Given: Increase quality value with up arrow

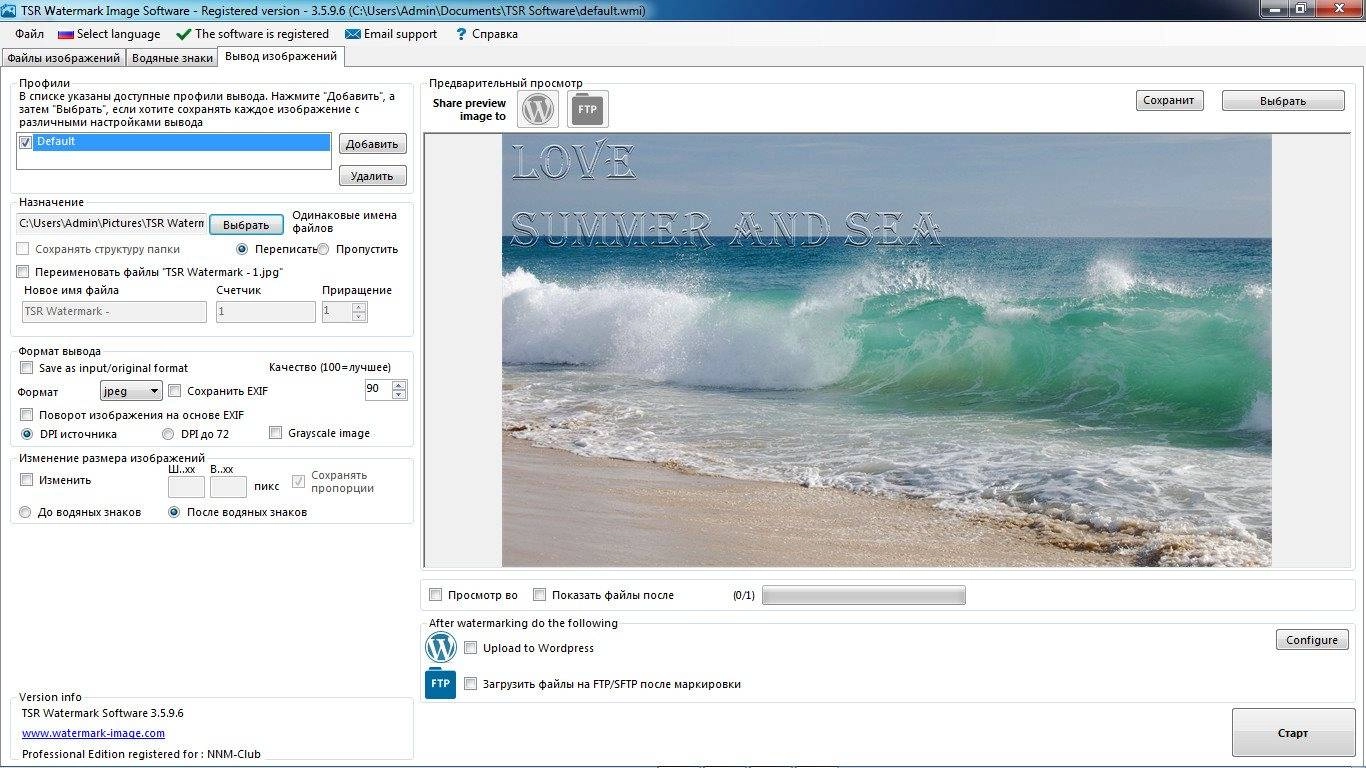Looking at the screenshot, I should [x=399, y=385].
